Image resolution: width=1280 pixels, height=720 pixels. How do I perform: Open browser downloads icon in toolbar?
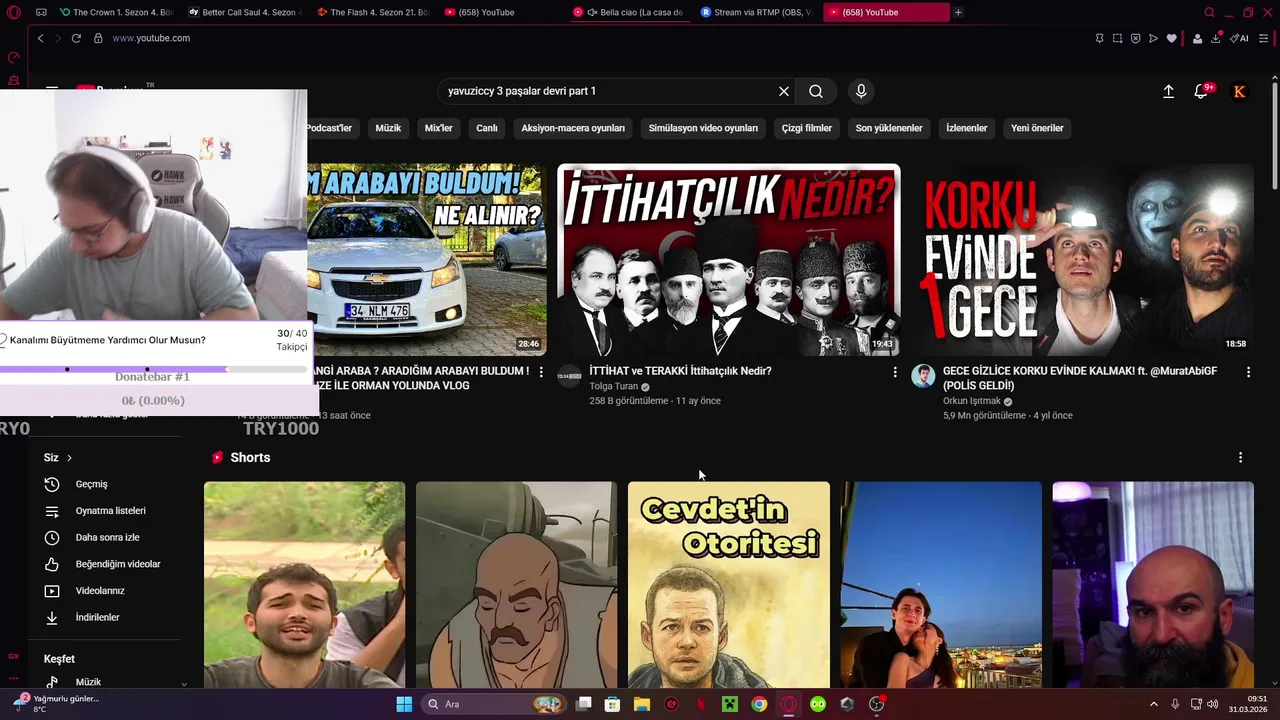1216,38
